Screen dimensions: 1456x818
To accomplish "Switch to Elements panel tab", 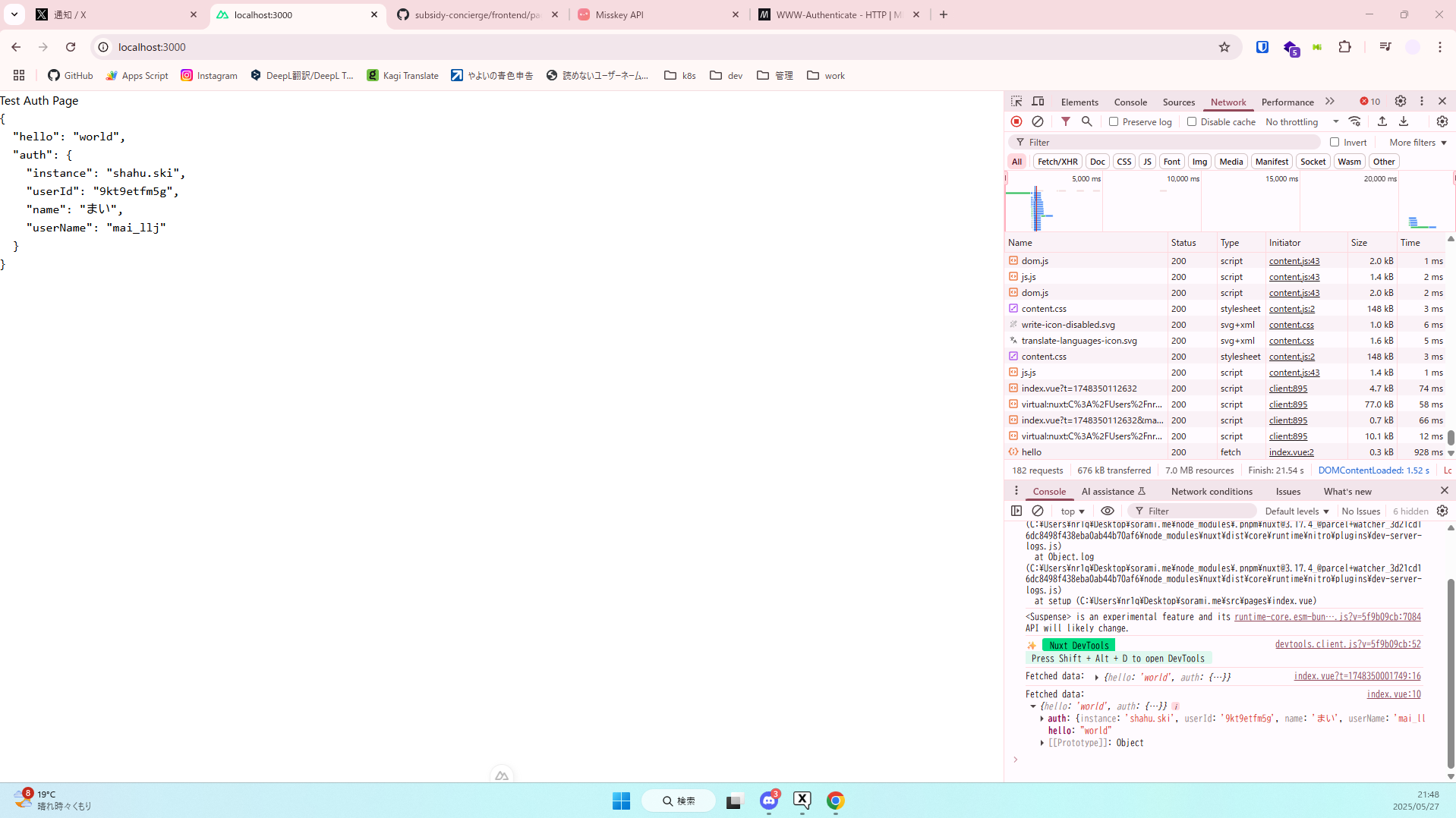I will pos(1079,102).
